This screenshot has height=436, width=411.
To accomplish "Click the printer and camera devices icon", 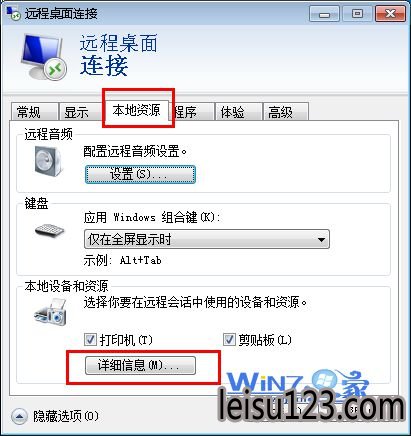I will tap(51, 312).
